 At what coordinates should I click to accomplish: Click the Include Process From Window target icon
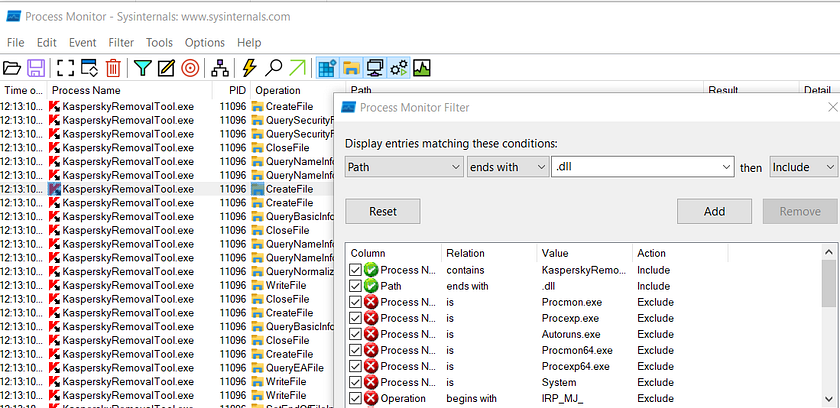pyautogui.click(x=190, y=68)
